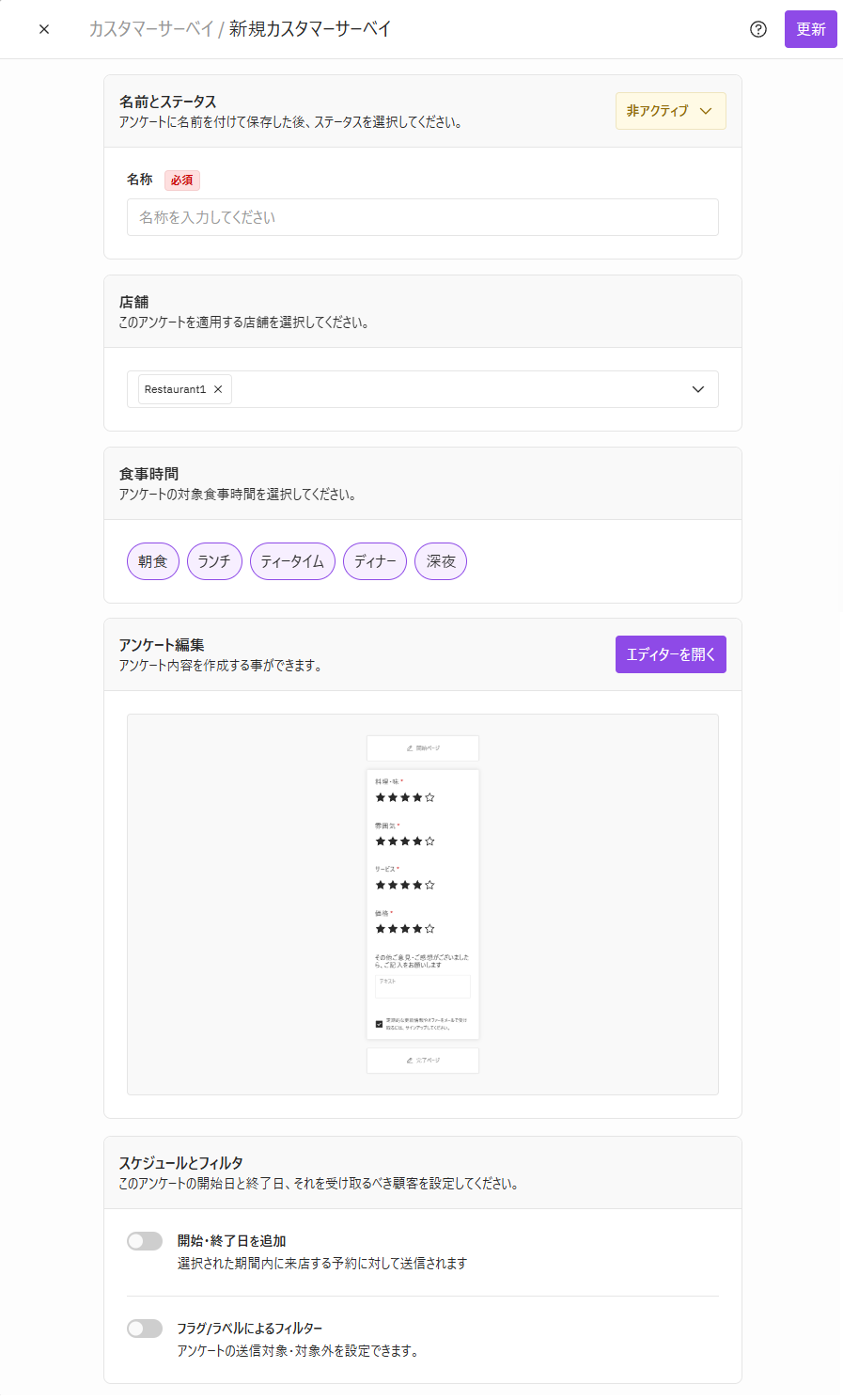The width and height of the screenshot is (843, 1400).
Task: Toggle the ランチ meal time chip
Action: click(x=214, y=561)
